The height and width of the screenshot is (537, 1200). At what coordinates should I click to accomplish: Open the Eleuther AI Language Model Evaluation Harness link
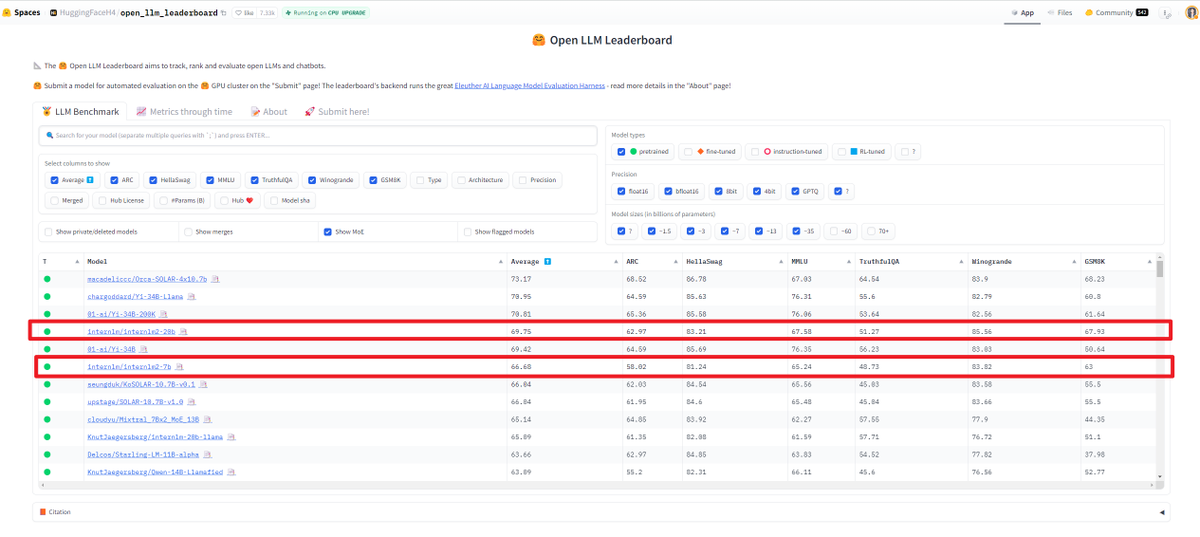pyautogui.click(x=530, y=86)
